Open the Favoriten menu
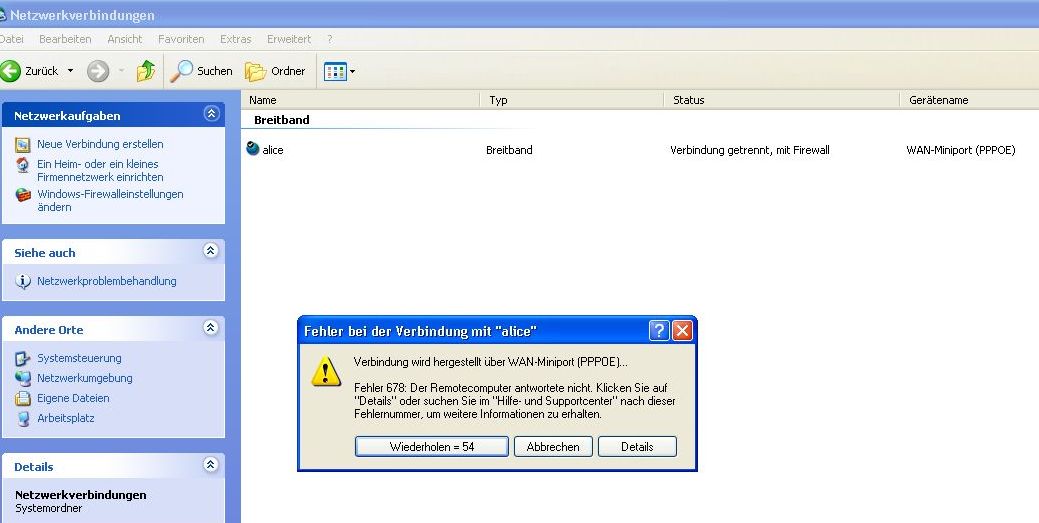 (181, 39)
